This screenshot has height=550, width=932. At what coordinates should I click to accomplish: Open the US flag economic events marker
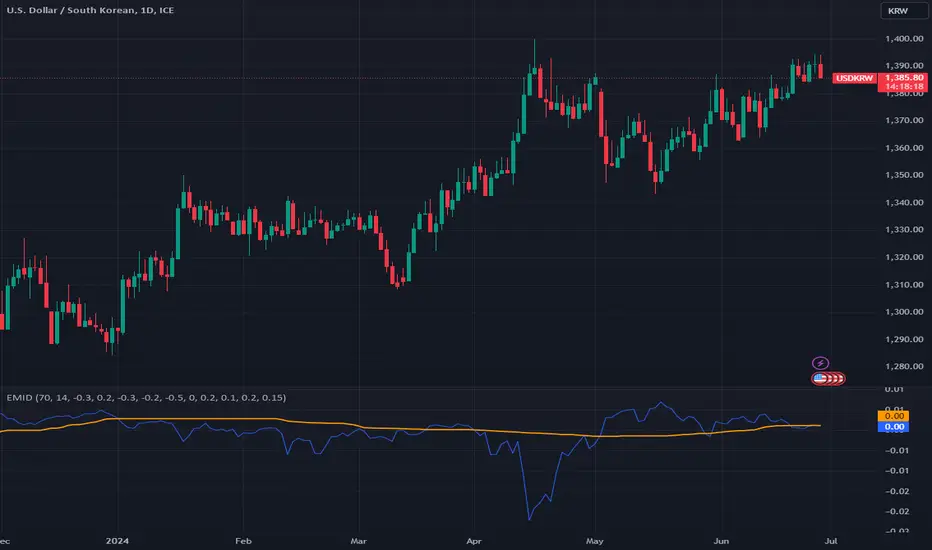click(828, 378)
